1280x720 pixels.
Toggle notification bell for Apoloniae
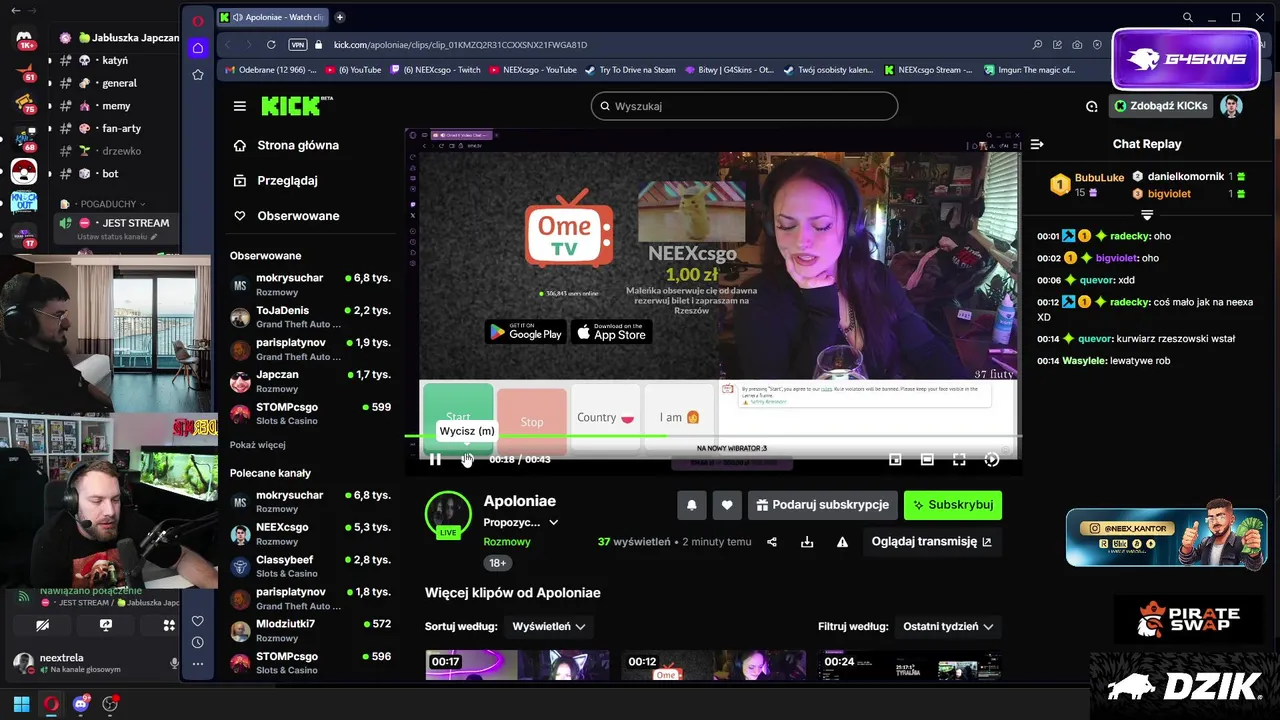[x=691, y=505]
